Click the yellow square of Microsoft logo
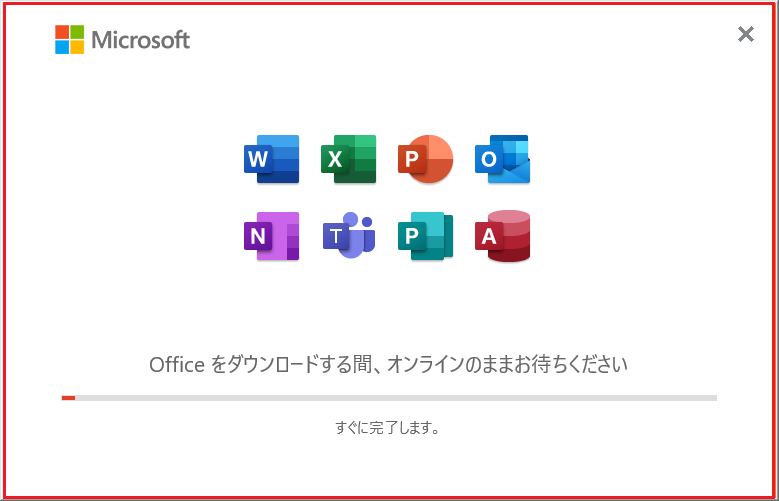 click(x=77, y=47)
